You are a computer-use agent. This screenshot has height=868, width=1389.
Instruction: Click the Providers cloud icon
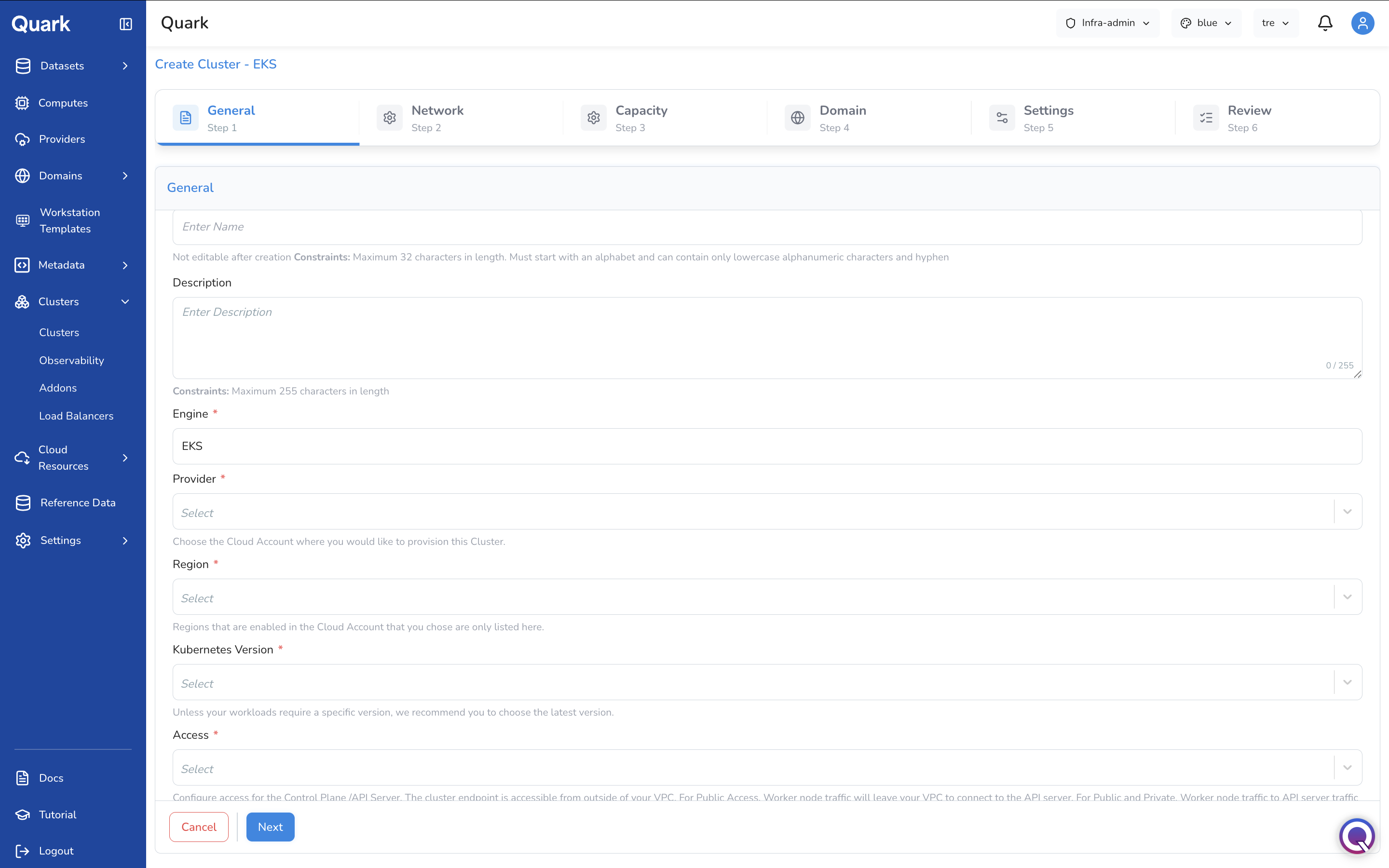coord(22,139)
